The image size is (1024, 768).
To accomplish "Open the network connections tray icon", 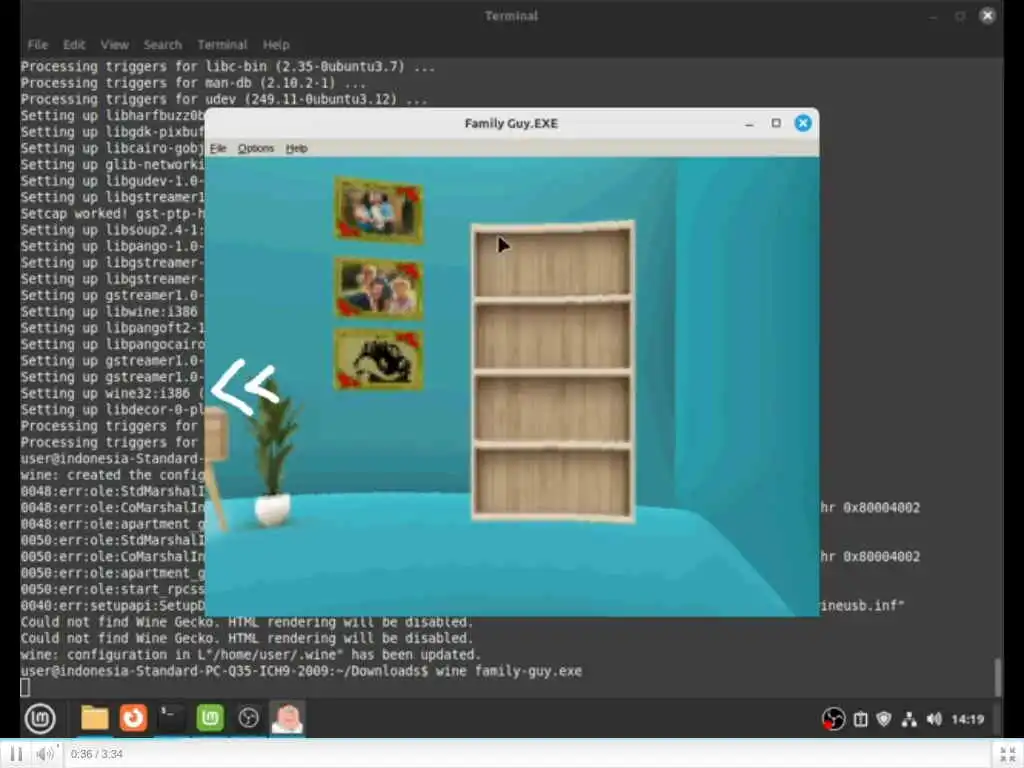I will 909,719.
